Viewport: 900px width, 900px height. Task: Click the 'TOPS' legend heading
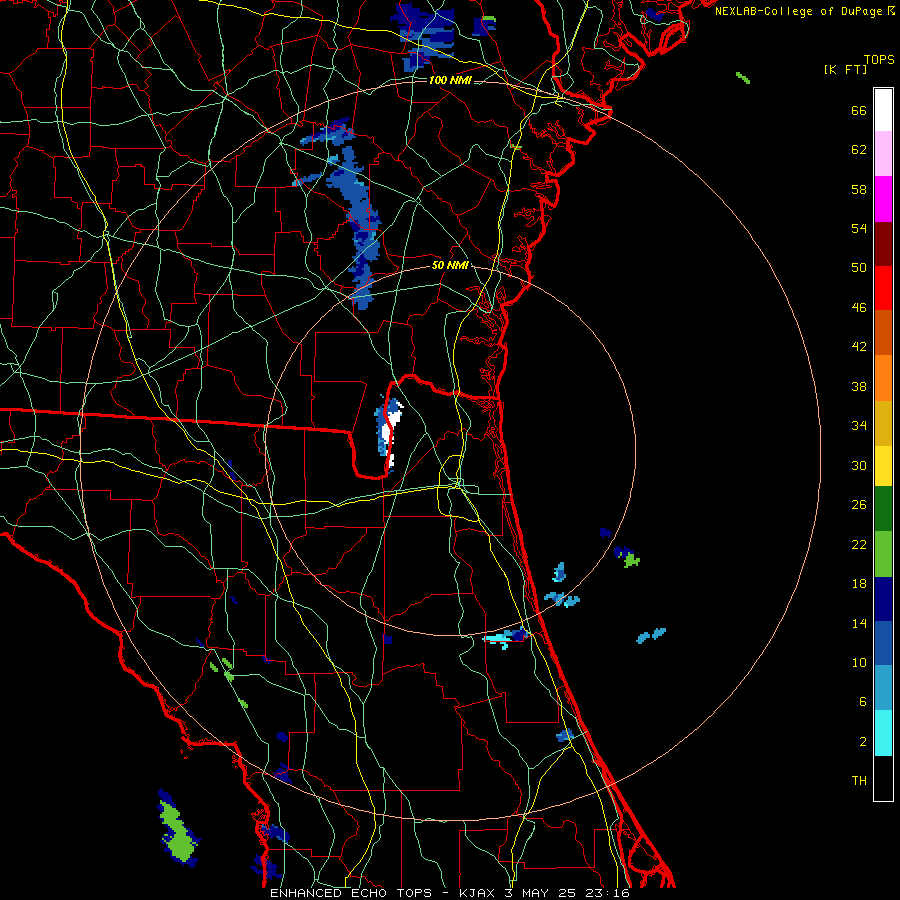click(x=879, y=60)
